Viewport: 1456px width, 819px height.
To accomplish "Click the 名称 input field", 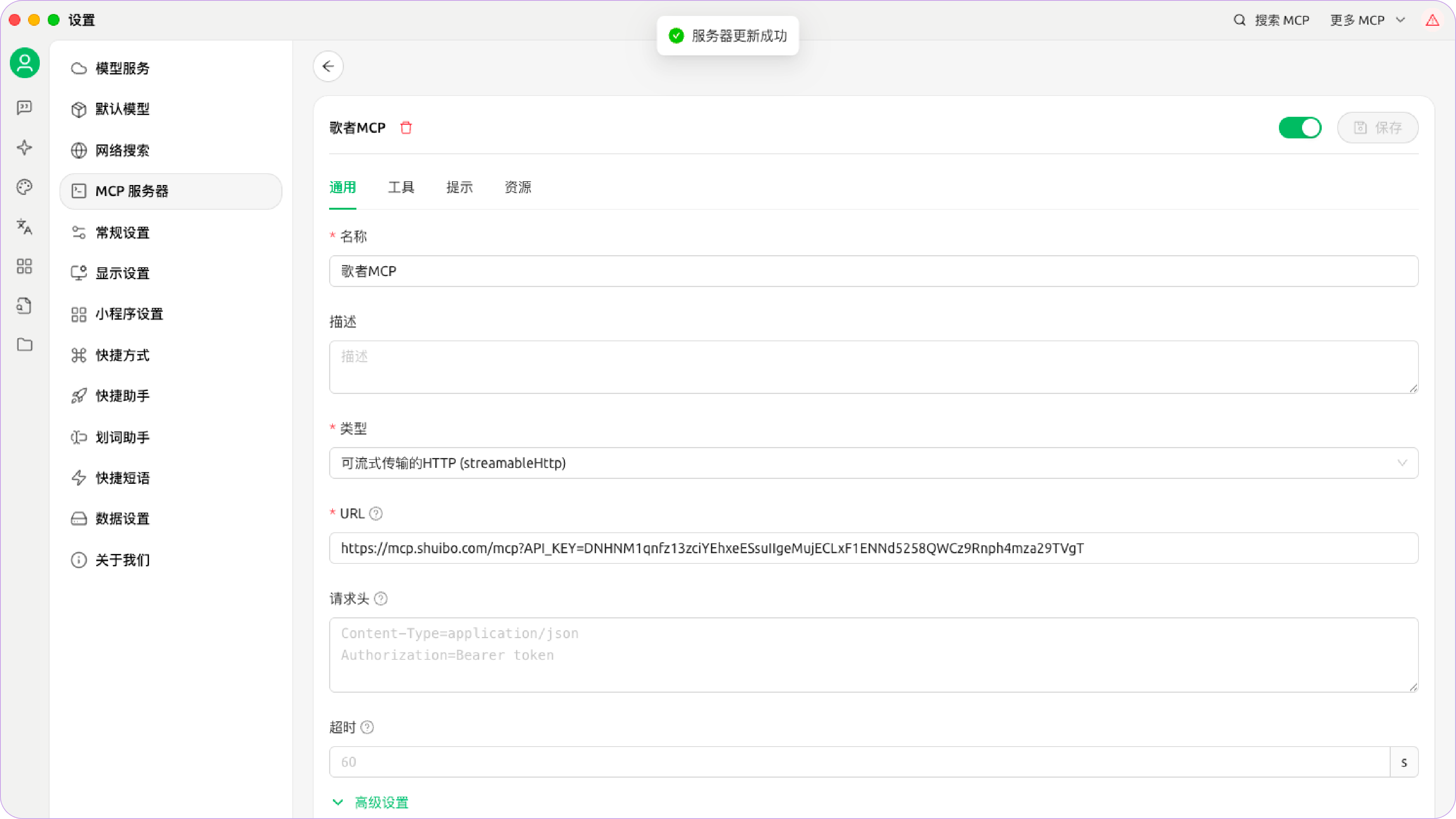I will click(x=874, y=271).
